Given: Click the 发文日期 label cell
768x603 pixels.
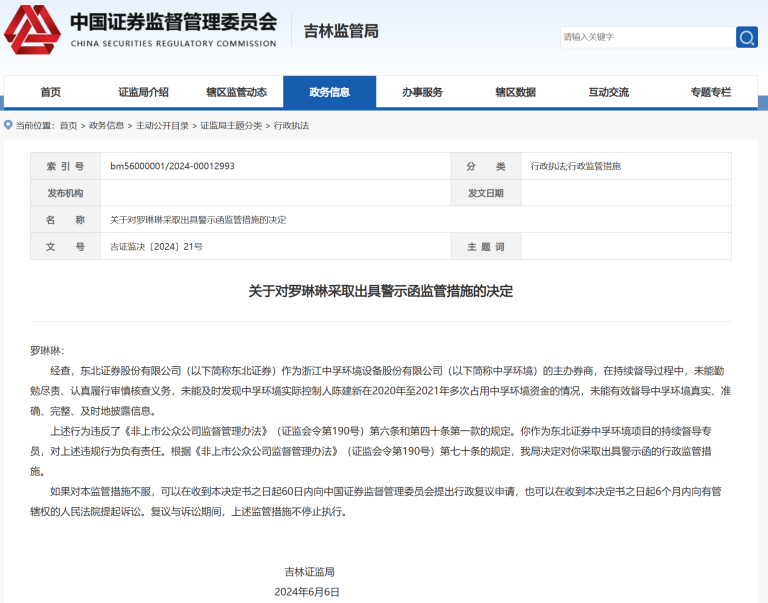Looking at the screenshot, I should (x=486, y=193).
